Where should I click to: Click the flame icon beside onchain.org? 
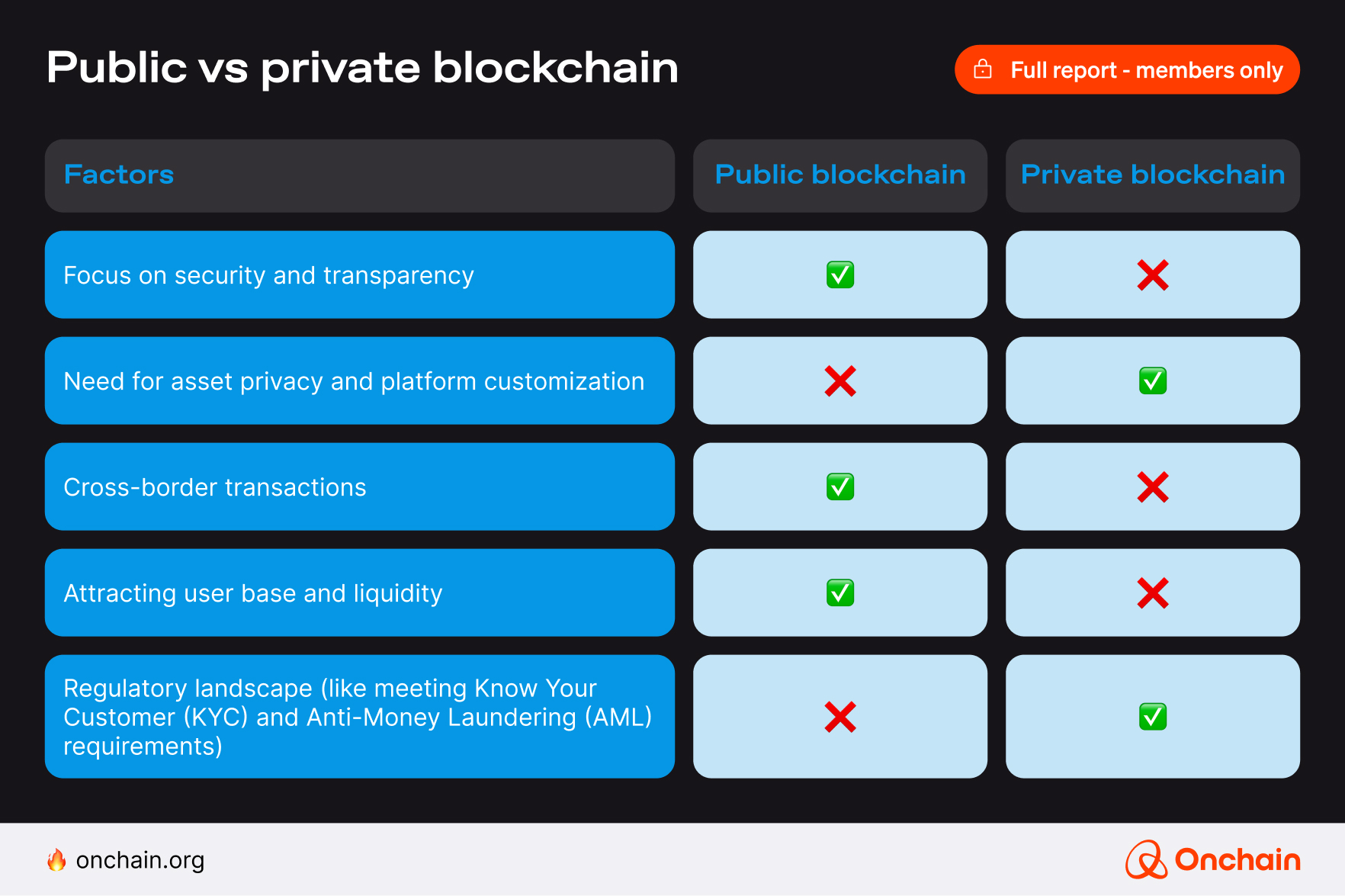56,860
